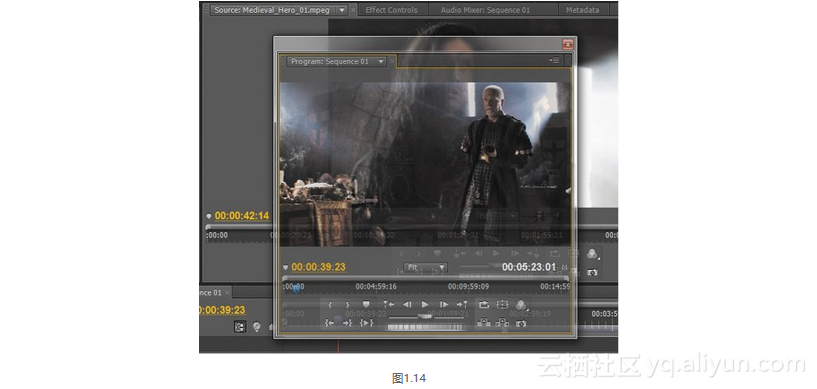The width and height of the screenshot is (817, 389).
Task: Select the Program: Sequence 01 tab
Action: (330, 61)
